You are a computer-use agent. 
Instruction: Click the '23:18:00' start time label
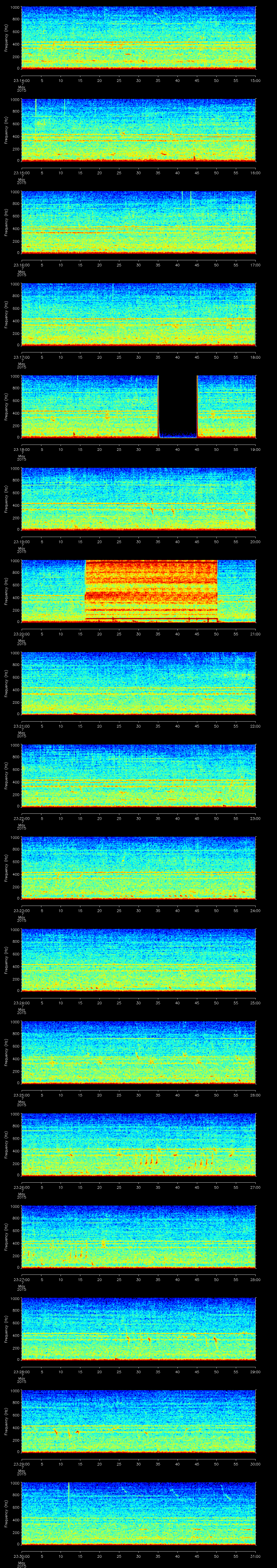coord(21,449)
